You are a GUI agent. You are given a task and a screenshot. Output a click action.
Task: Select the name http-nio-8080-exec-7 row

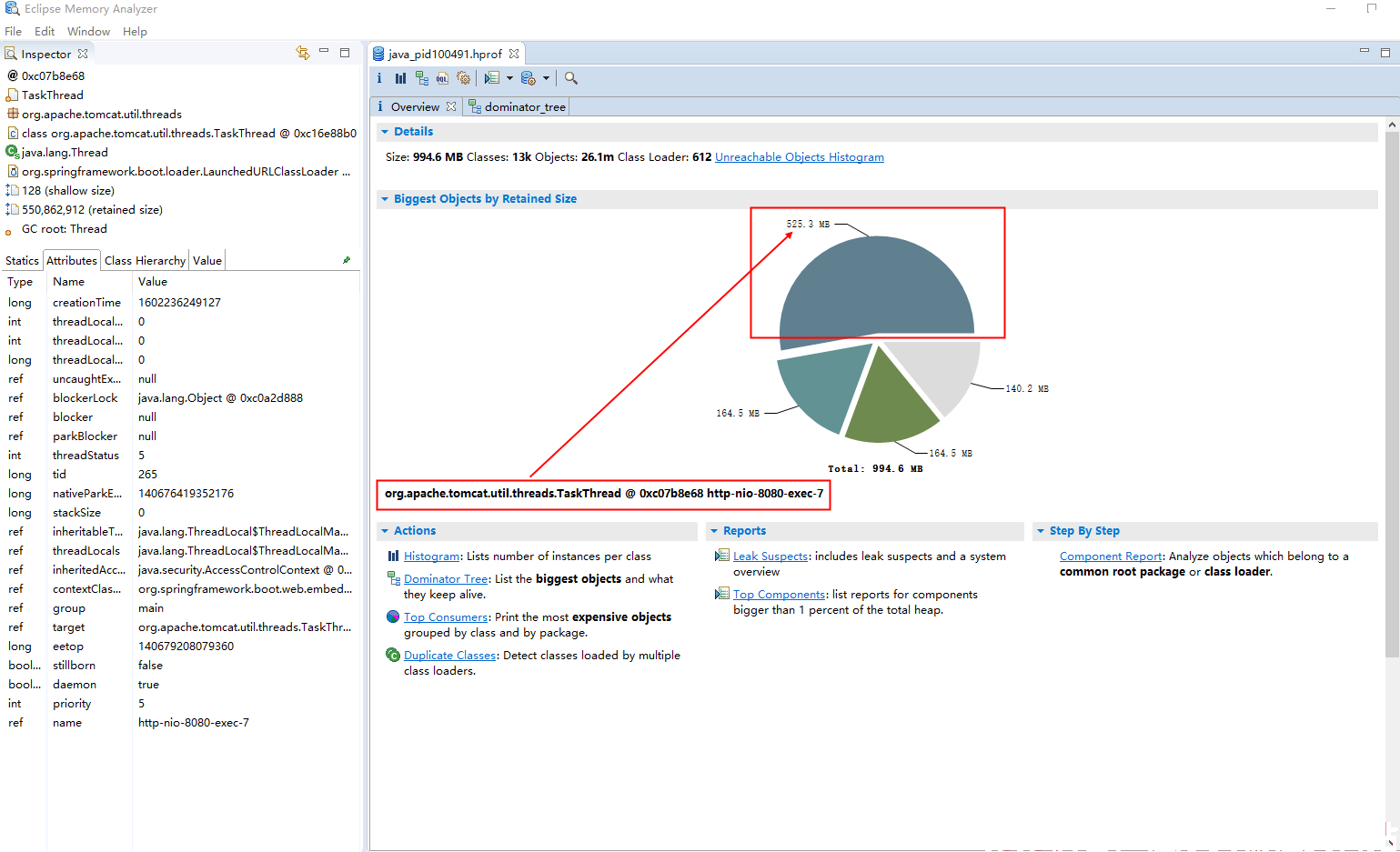180,722
